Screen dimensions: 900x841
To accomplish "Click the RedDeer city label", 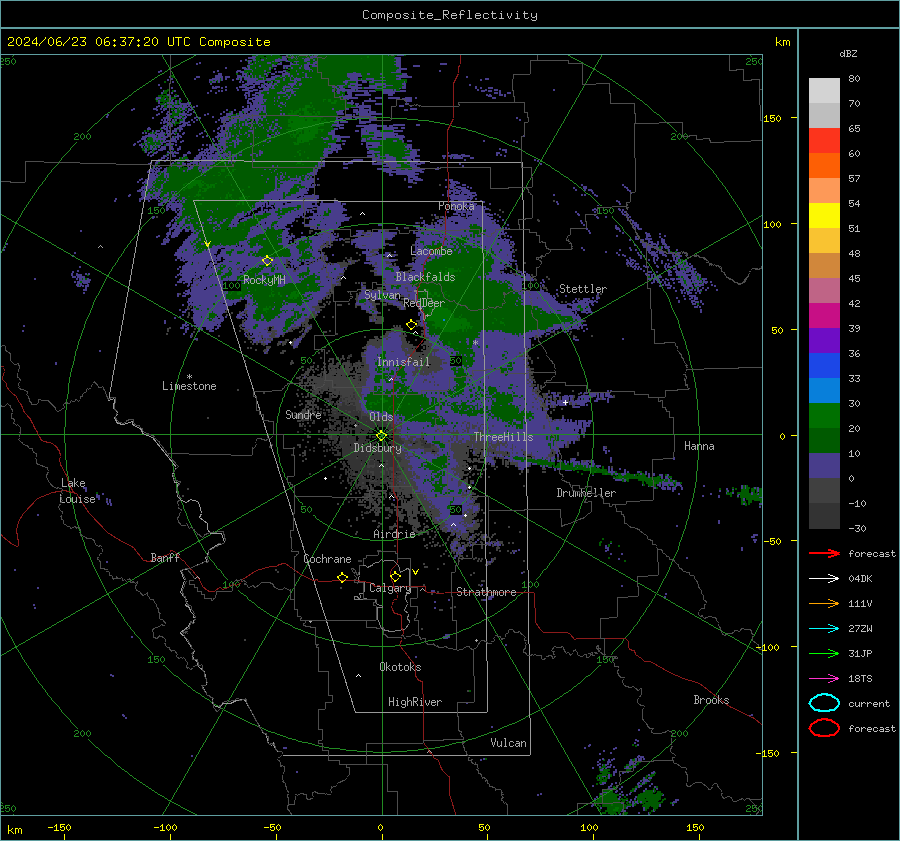I will point(424,303).
